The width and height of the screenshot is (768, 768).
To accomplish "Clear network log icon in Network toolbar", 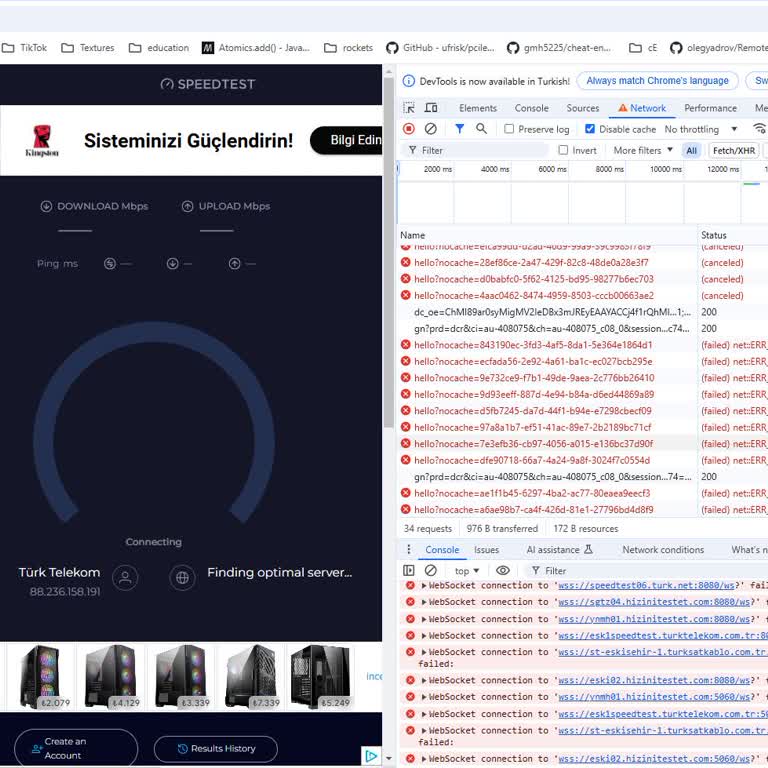I will 431,129.
